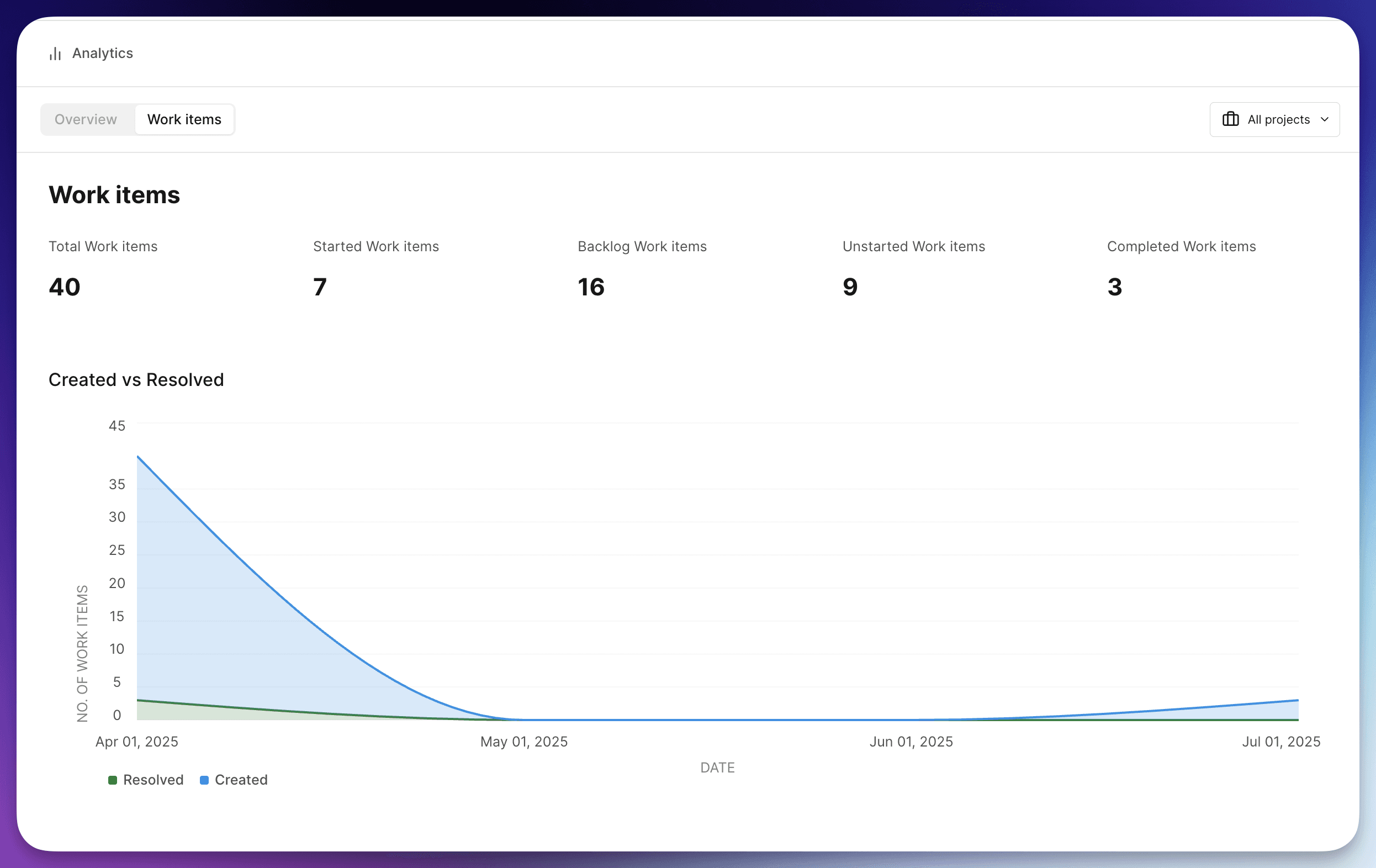Click the Apr 01, 2025 axis label
1376x868 pixels.
point(136,741)
